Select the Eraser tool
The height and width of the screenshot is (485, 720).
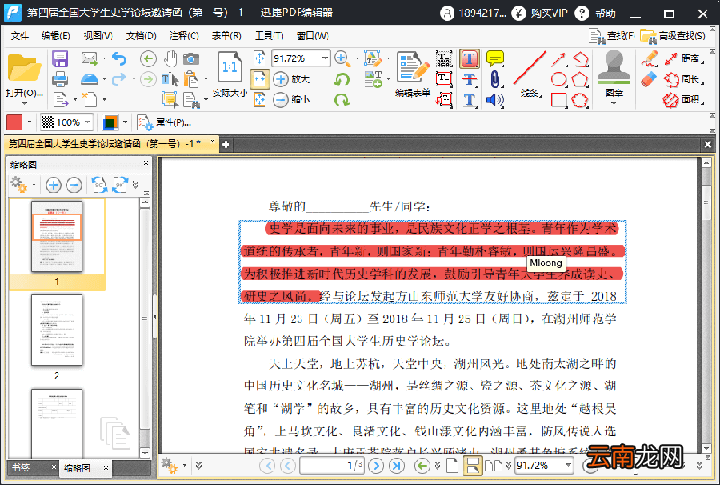pos(649,79)
